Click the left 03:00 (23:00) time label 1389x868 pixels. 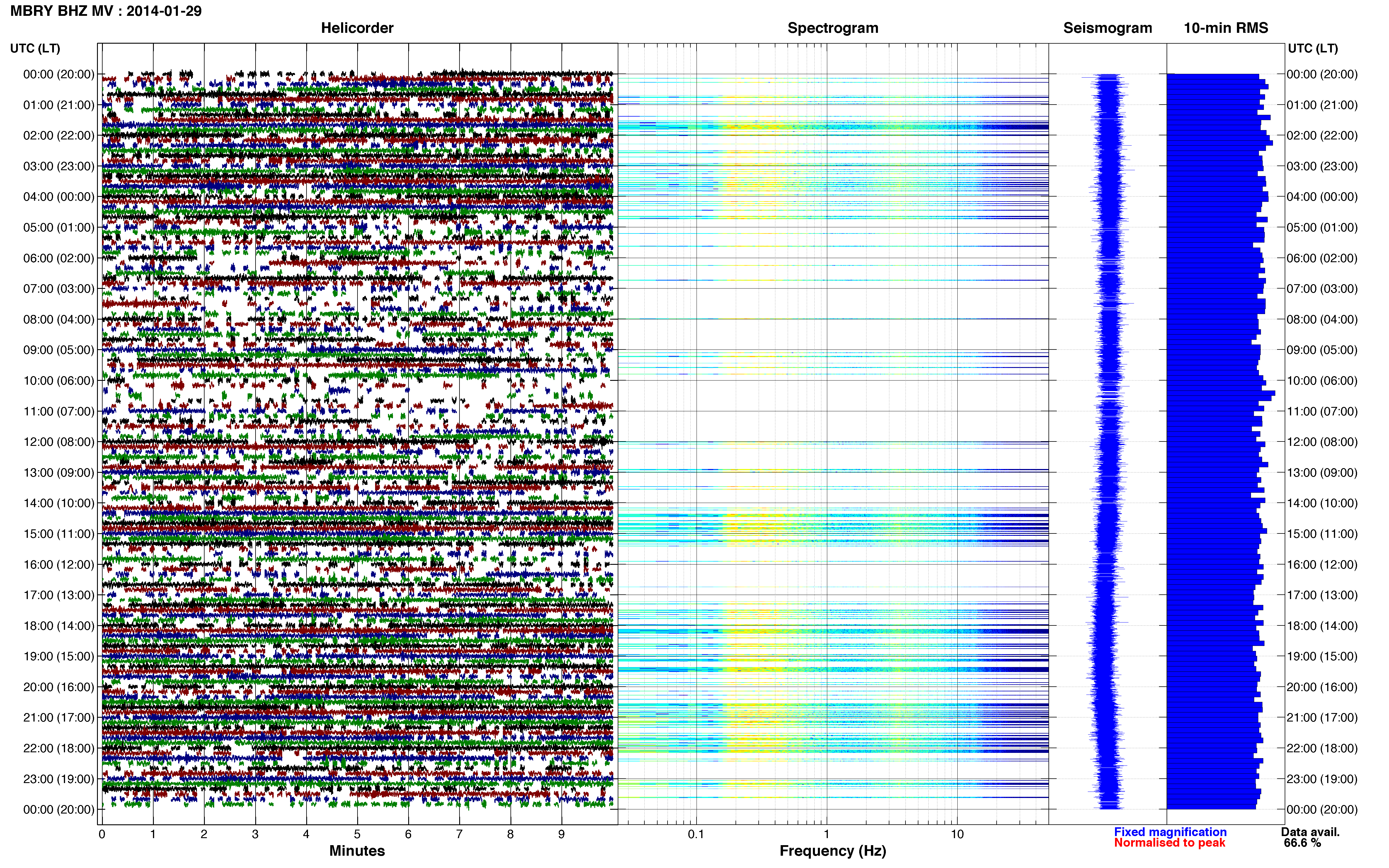tap(59, 166)
